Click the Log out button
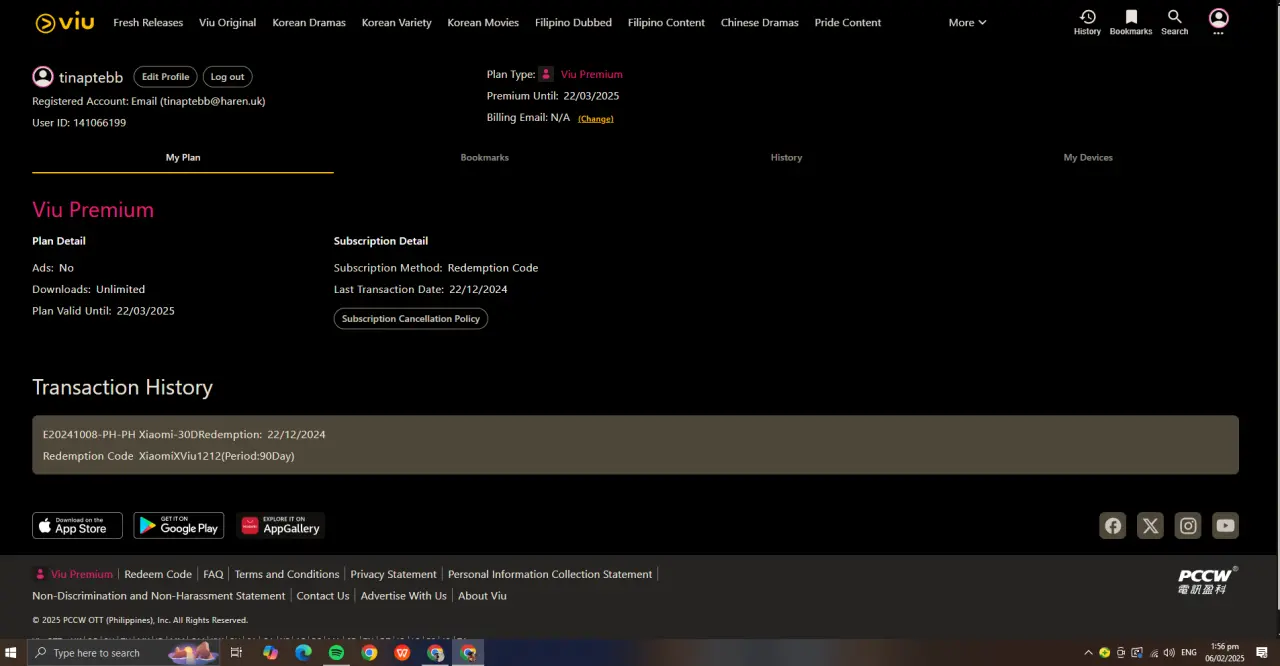The width and height of the screenshot is (1280, 666). click(x=227, y=77)
